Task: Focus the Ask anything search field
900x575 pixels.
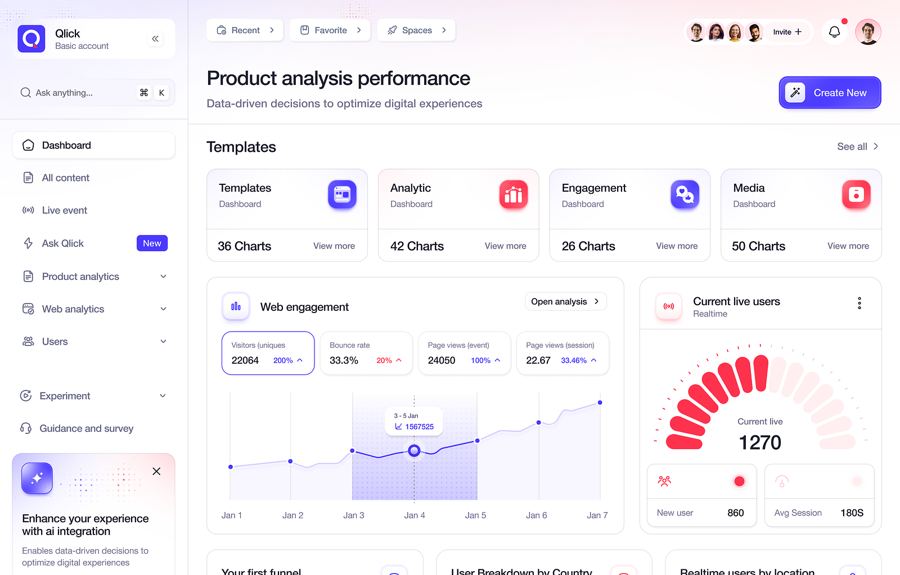Action: [93, 92]
